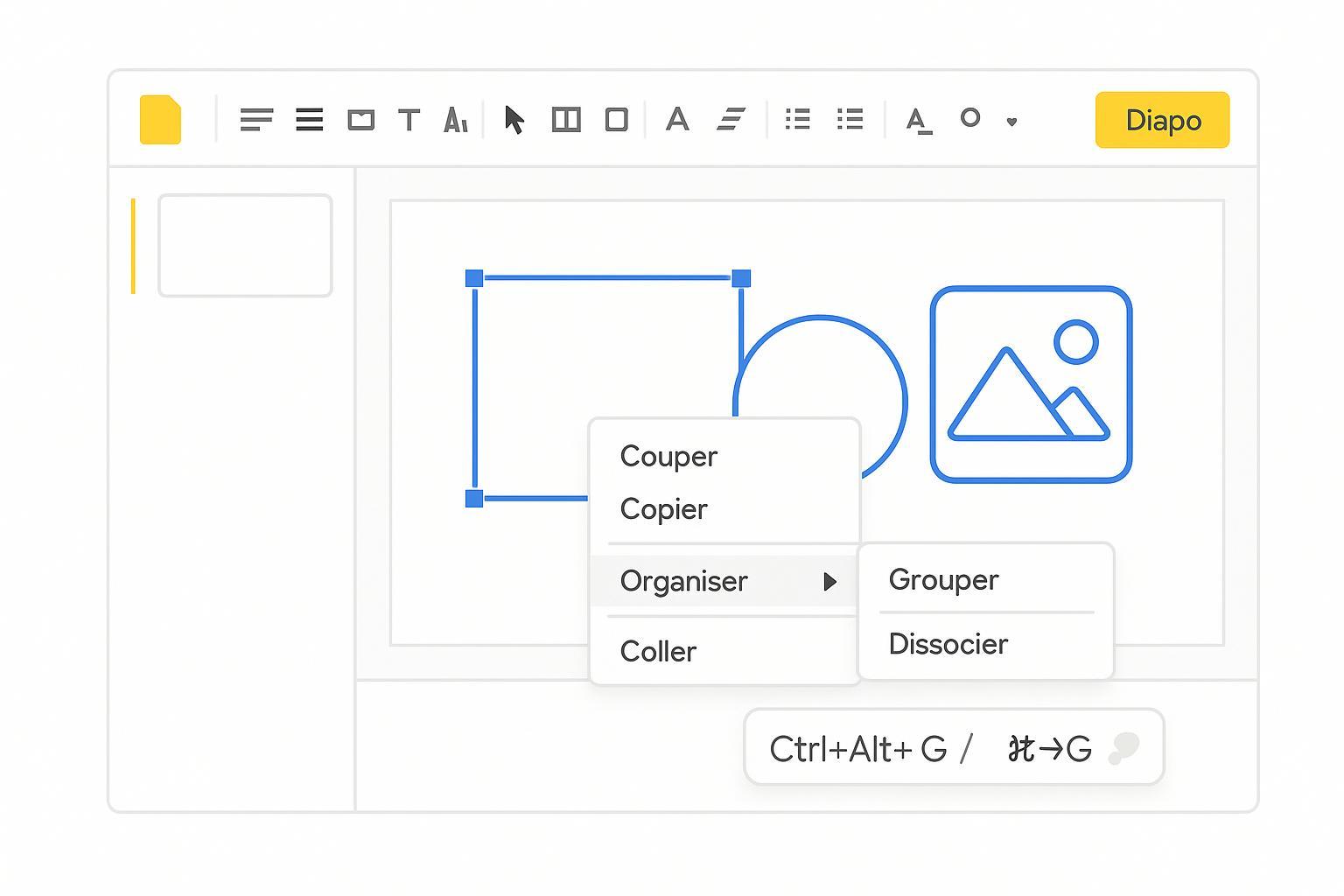Click the yellow Diapo button
Viewport: 1344px width, 896px height.
1162,120
